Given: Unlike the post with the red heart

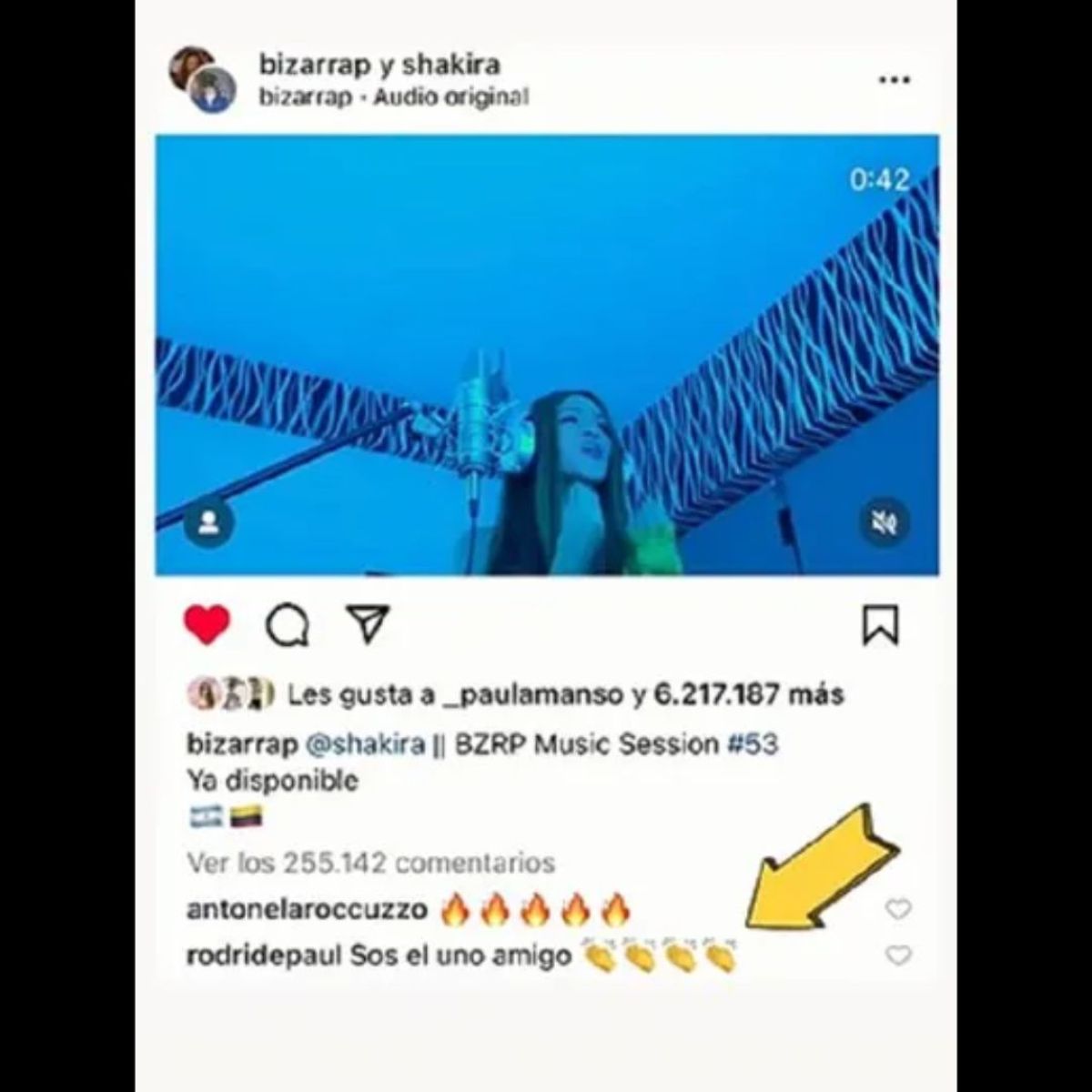Looking at the screenshot, I should (207, 624).
